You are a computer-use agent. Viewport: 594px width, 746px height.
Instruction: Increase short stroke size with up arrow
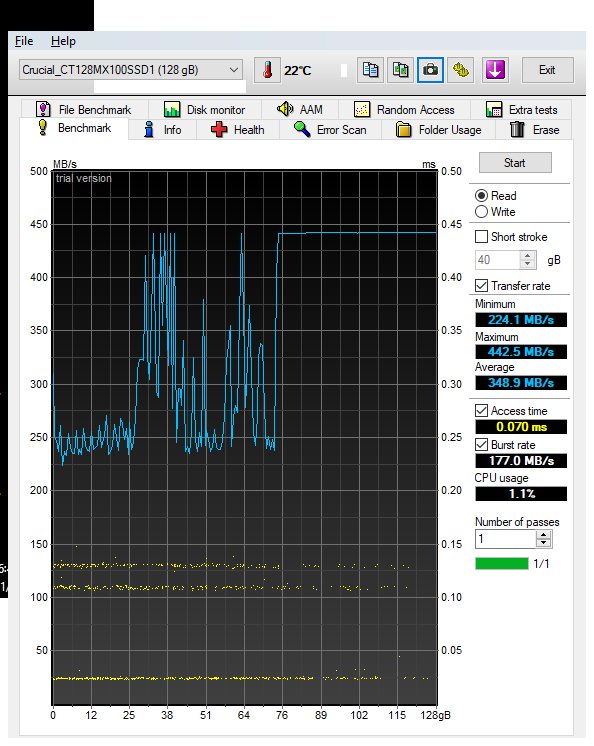(x=527, y=256)
